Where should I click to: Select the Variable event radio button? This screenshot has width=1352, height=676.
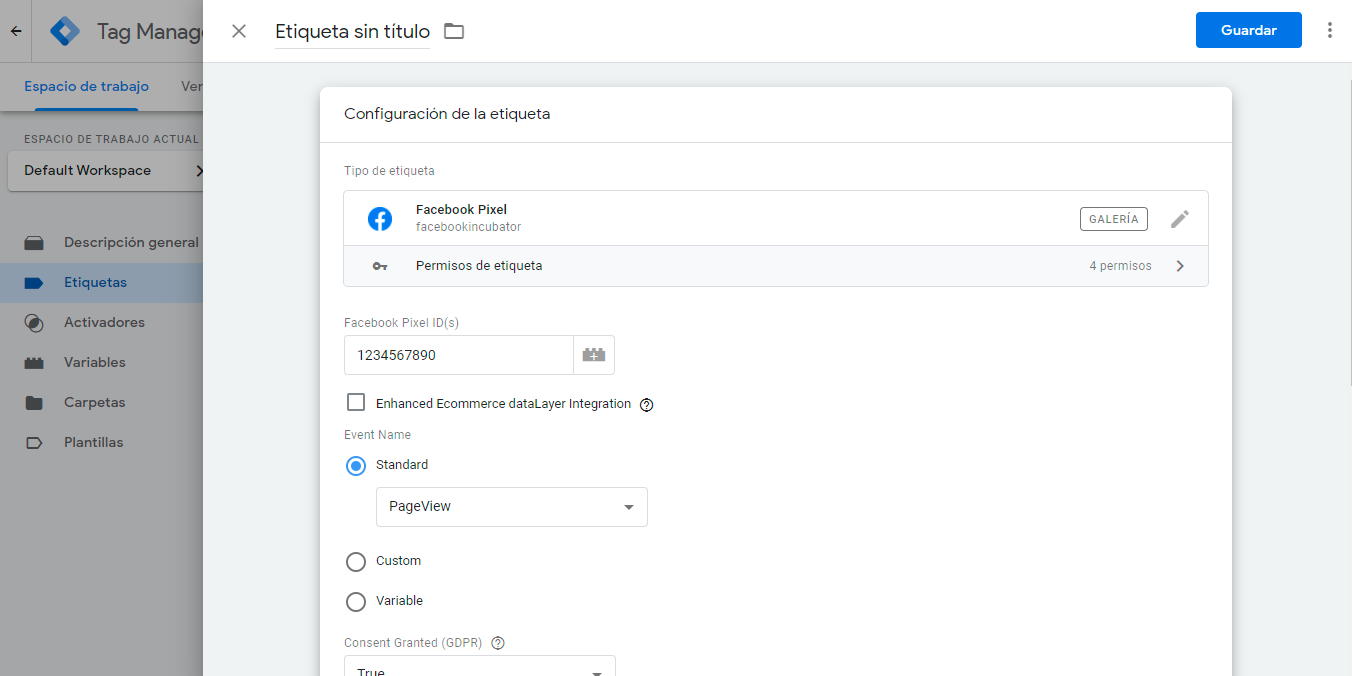[355, 602]
